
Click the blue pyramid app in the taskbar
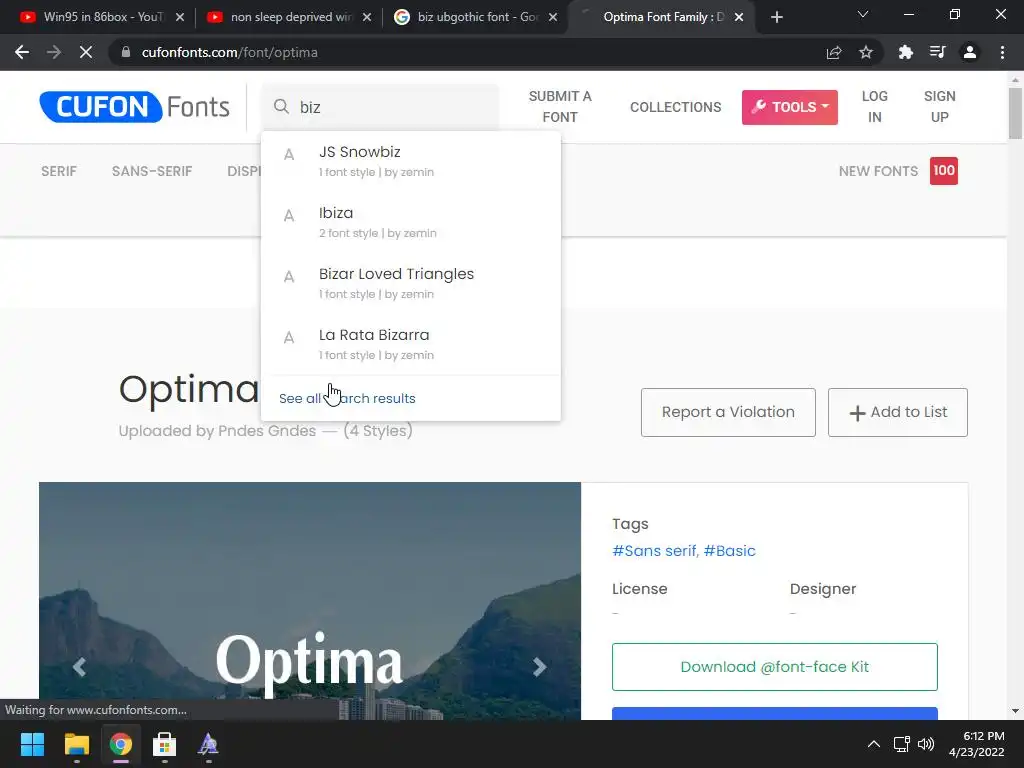208,744
